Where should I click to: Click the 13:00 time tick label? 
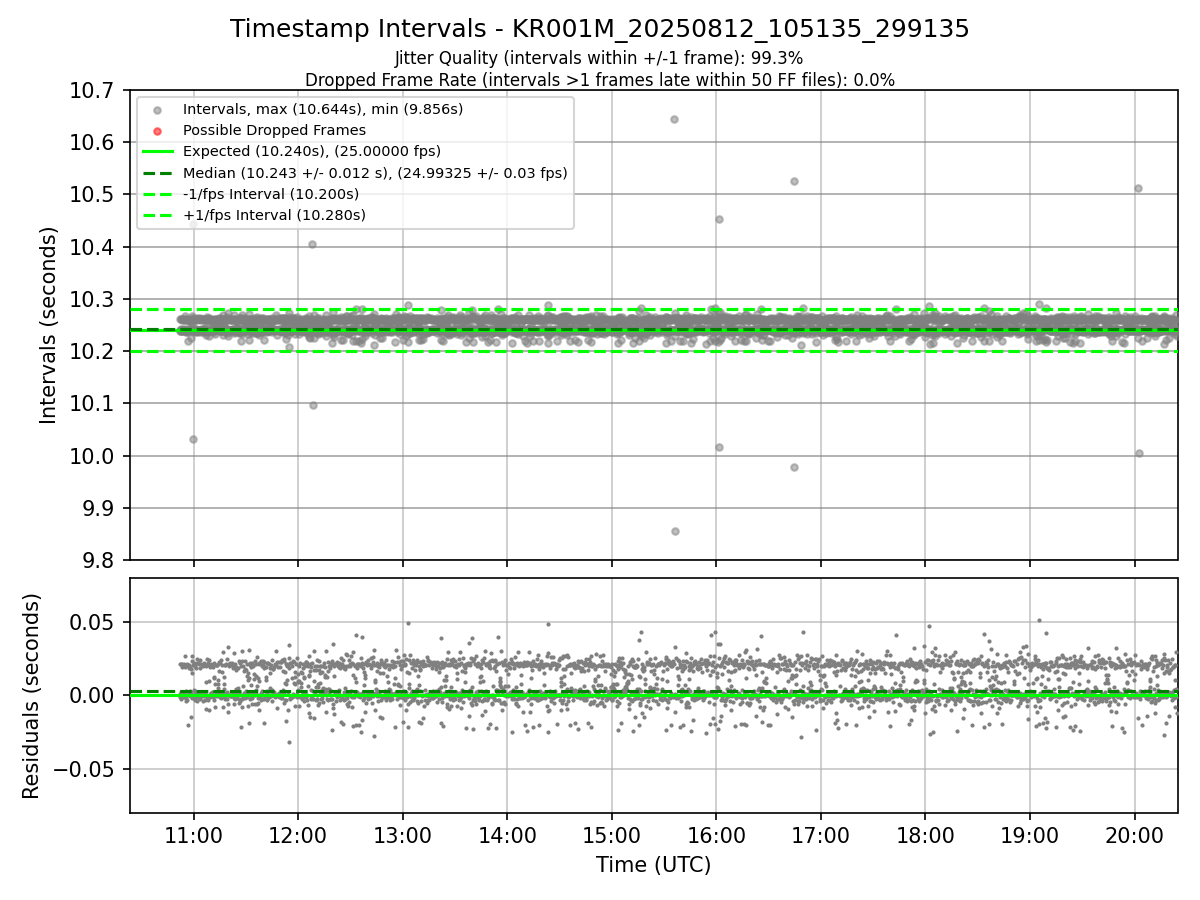pos(402,834)
